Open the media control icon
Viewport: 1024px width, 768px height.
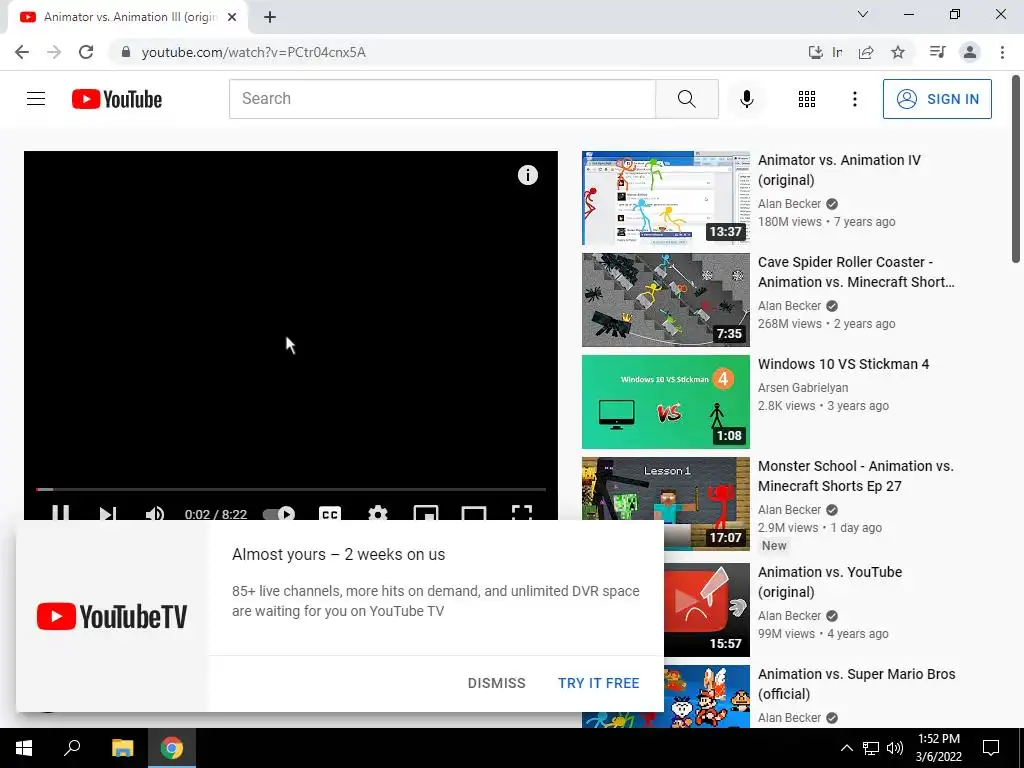point(937,52)
